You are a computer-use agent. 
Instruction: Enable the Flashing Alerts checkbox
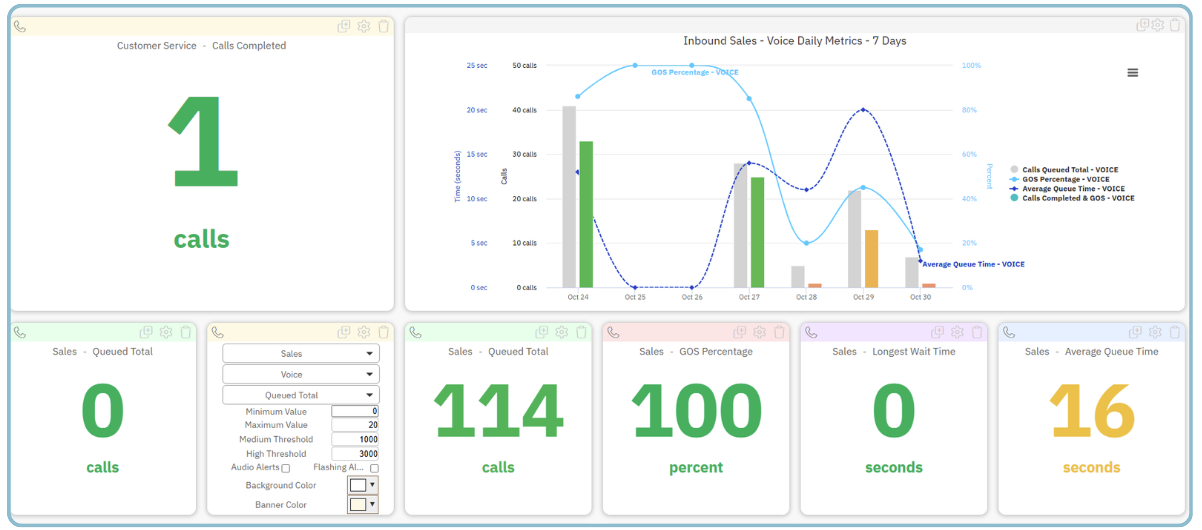374,468
